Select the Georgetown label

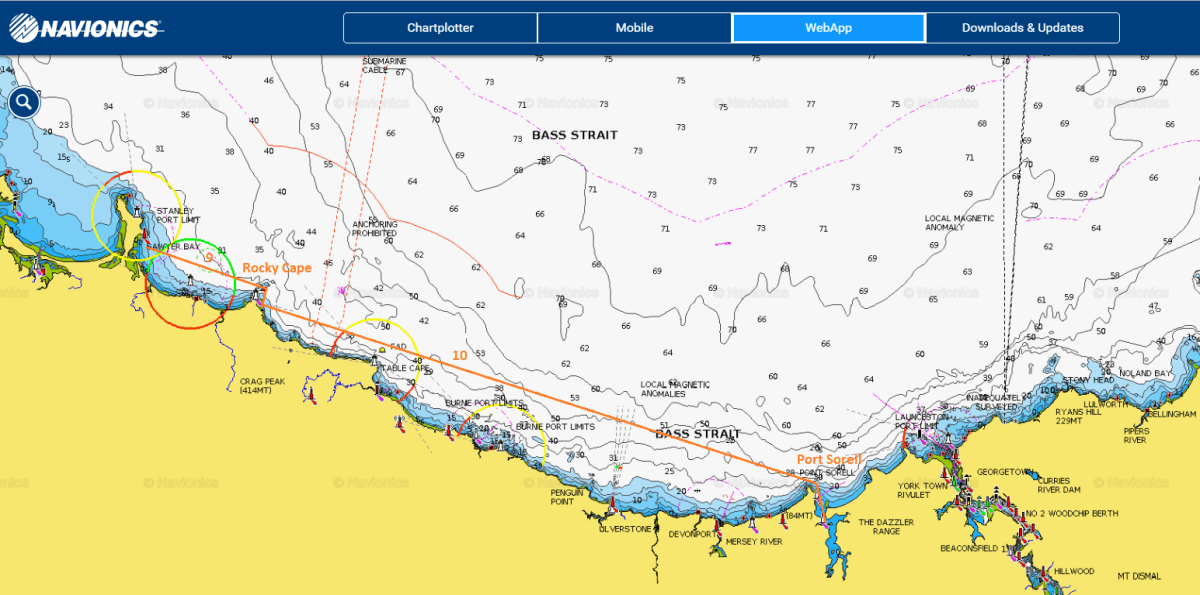pos(1004,472)
